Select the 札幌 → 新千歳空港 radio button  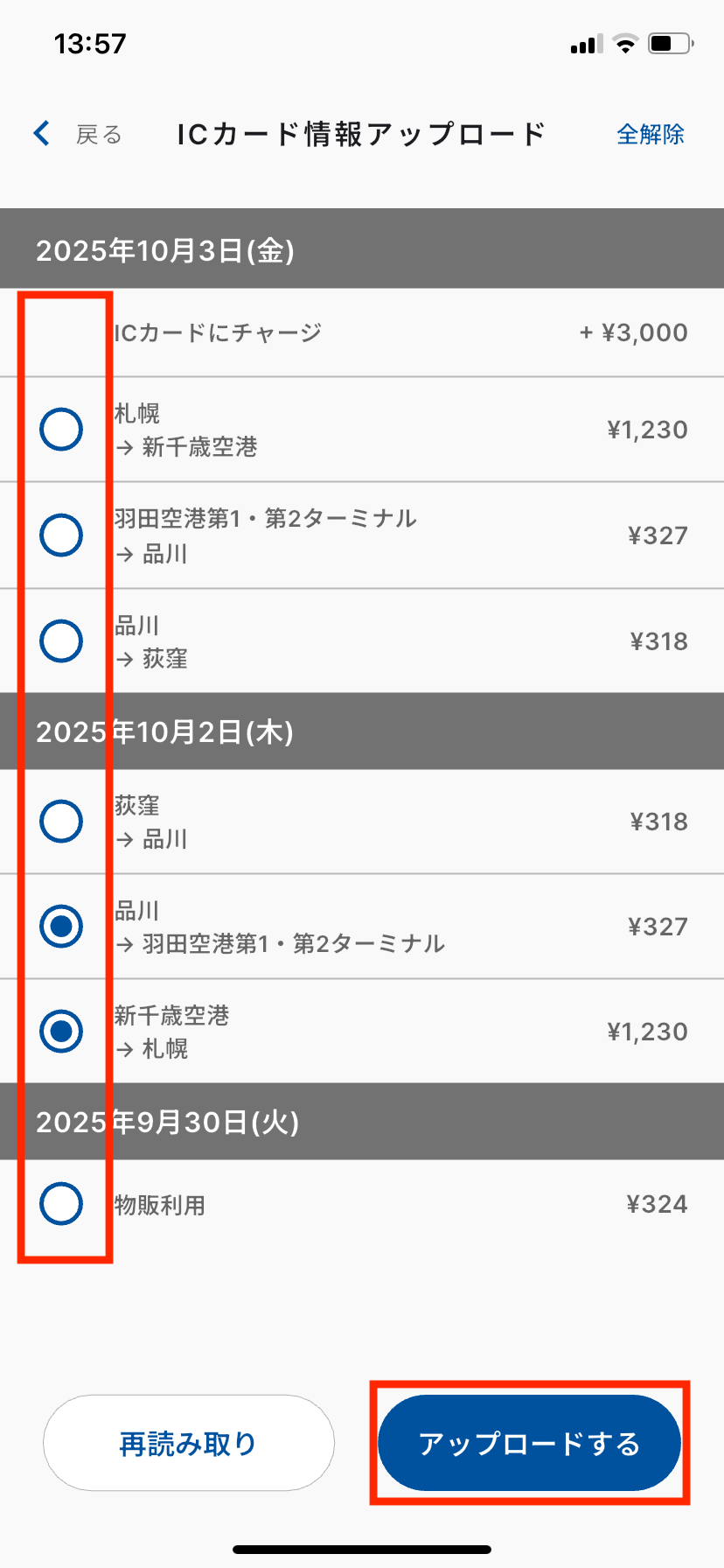point(61,430)
